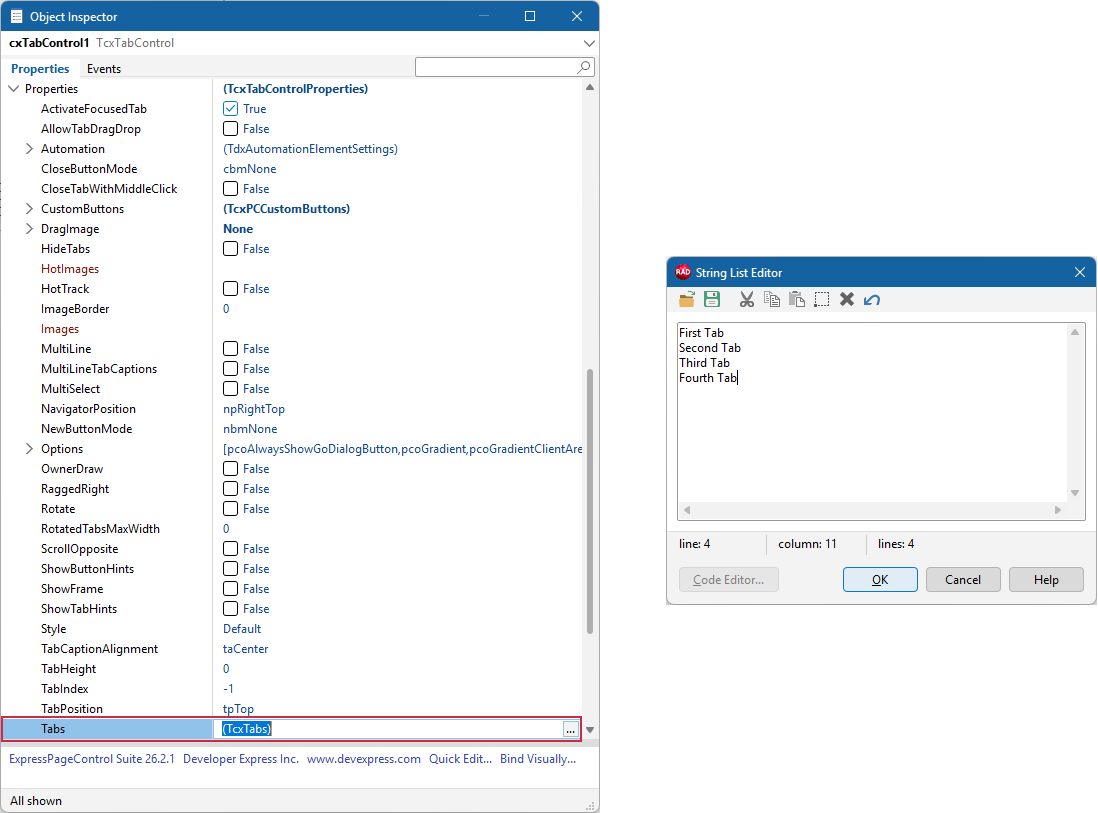Switch to the Events tab

104,69
